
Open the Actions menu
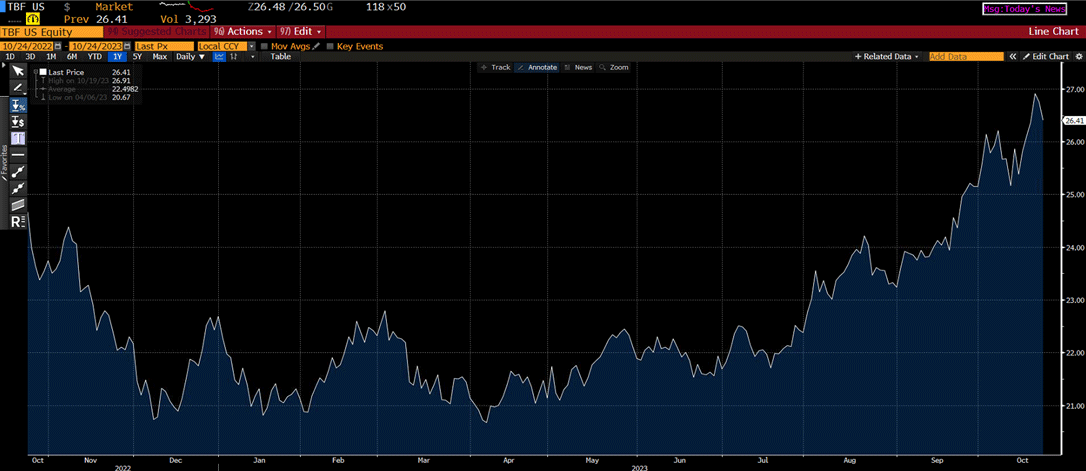[x=242, y=32]
